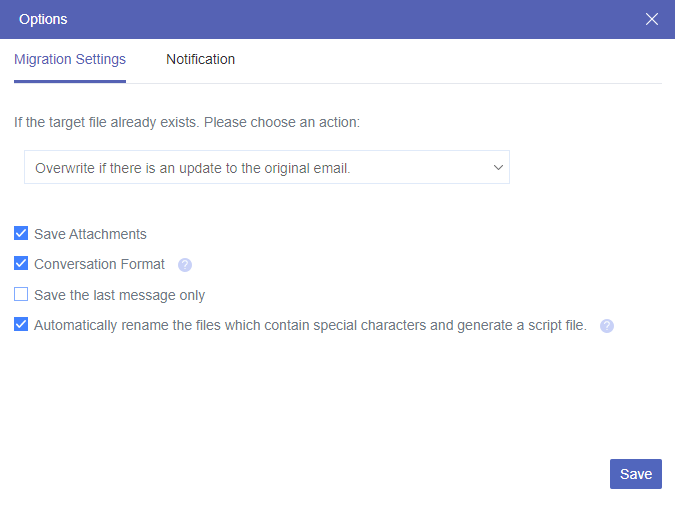Switch to the Notification tab
675x506 pixels.
(x=200, y=59)
